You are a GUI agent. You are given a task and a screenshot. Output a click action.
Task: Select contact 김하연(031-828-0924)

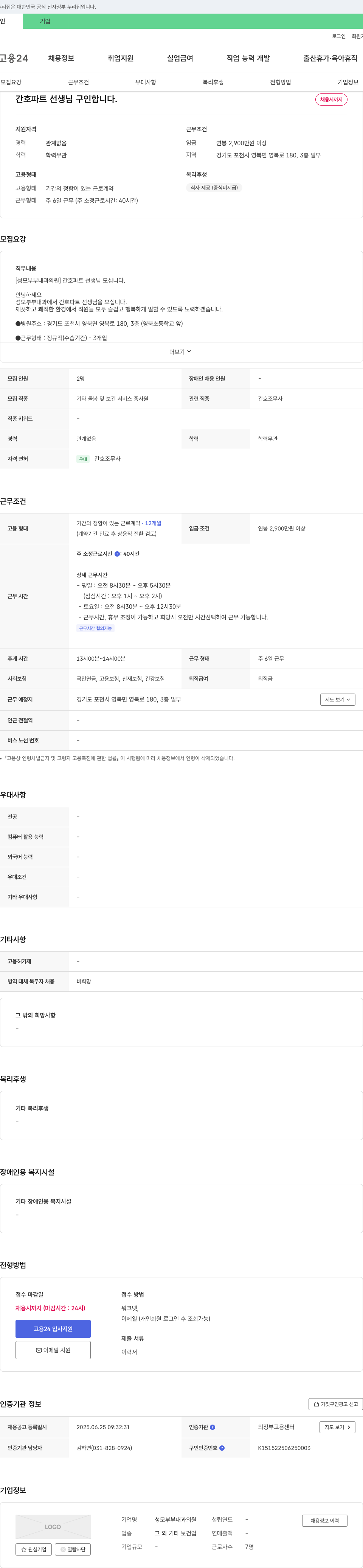pyautogui.click(x=104, y=1448)
